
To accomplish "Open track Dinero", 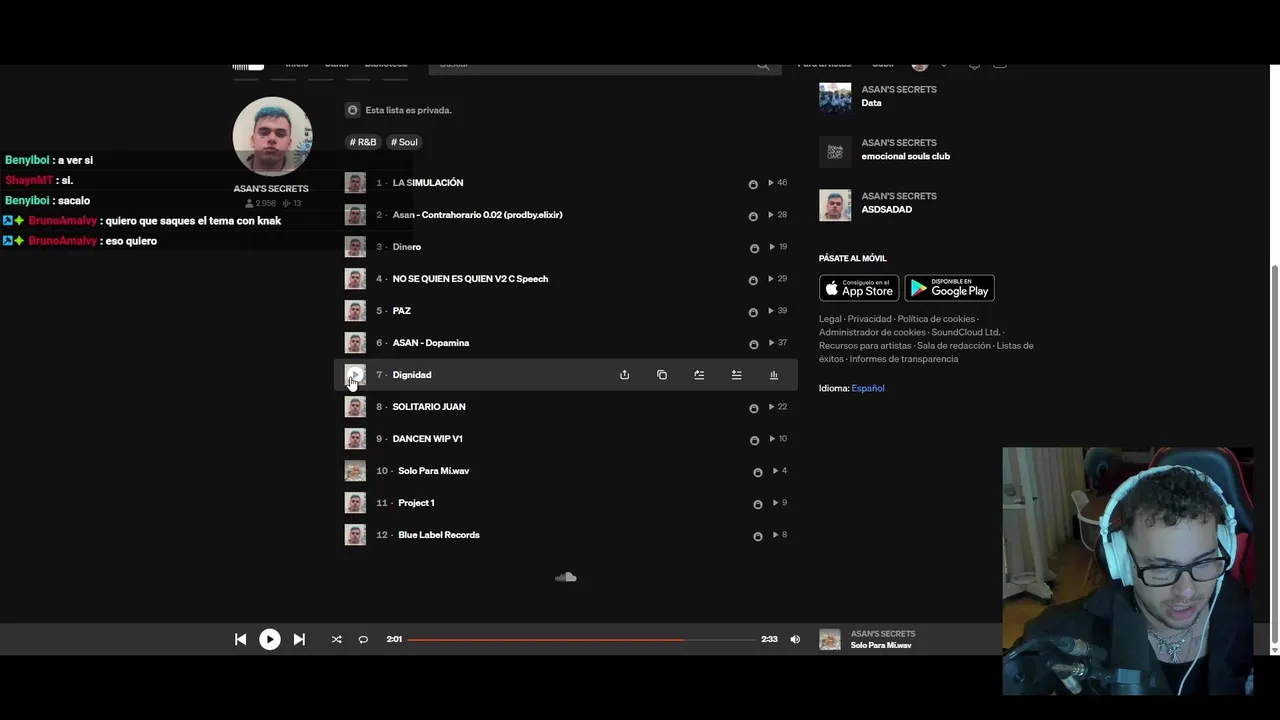I will [407, 247].
